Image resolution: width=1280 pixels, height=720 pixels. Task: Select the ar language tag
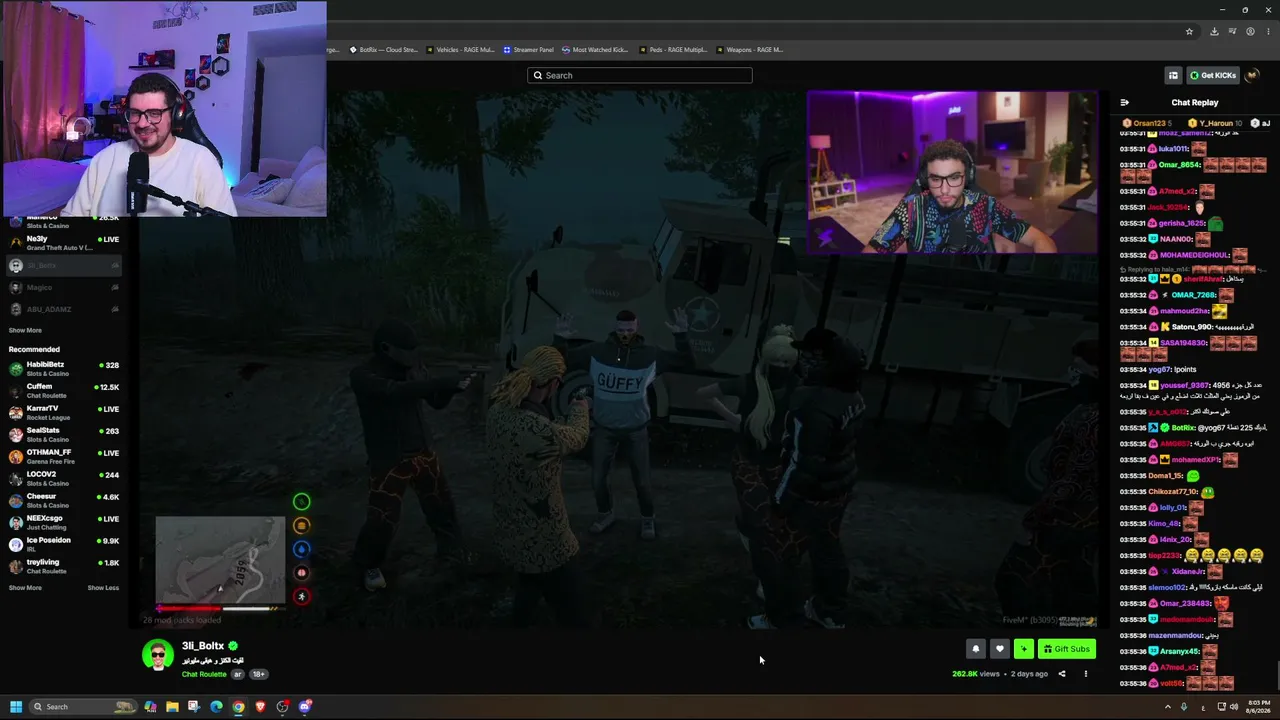click(x=238, y=674)
